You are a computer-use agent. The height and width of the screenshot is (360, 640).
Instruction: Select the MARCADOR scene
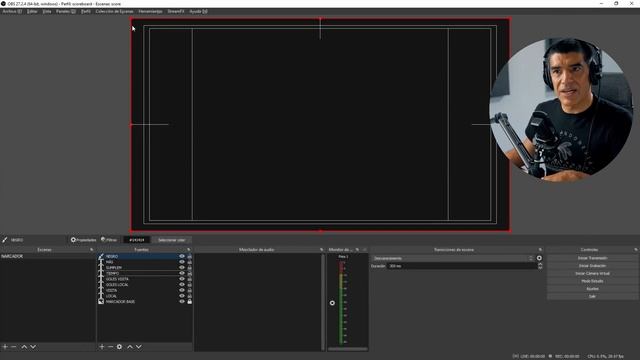48,256
